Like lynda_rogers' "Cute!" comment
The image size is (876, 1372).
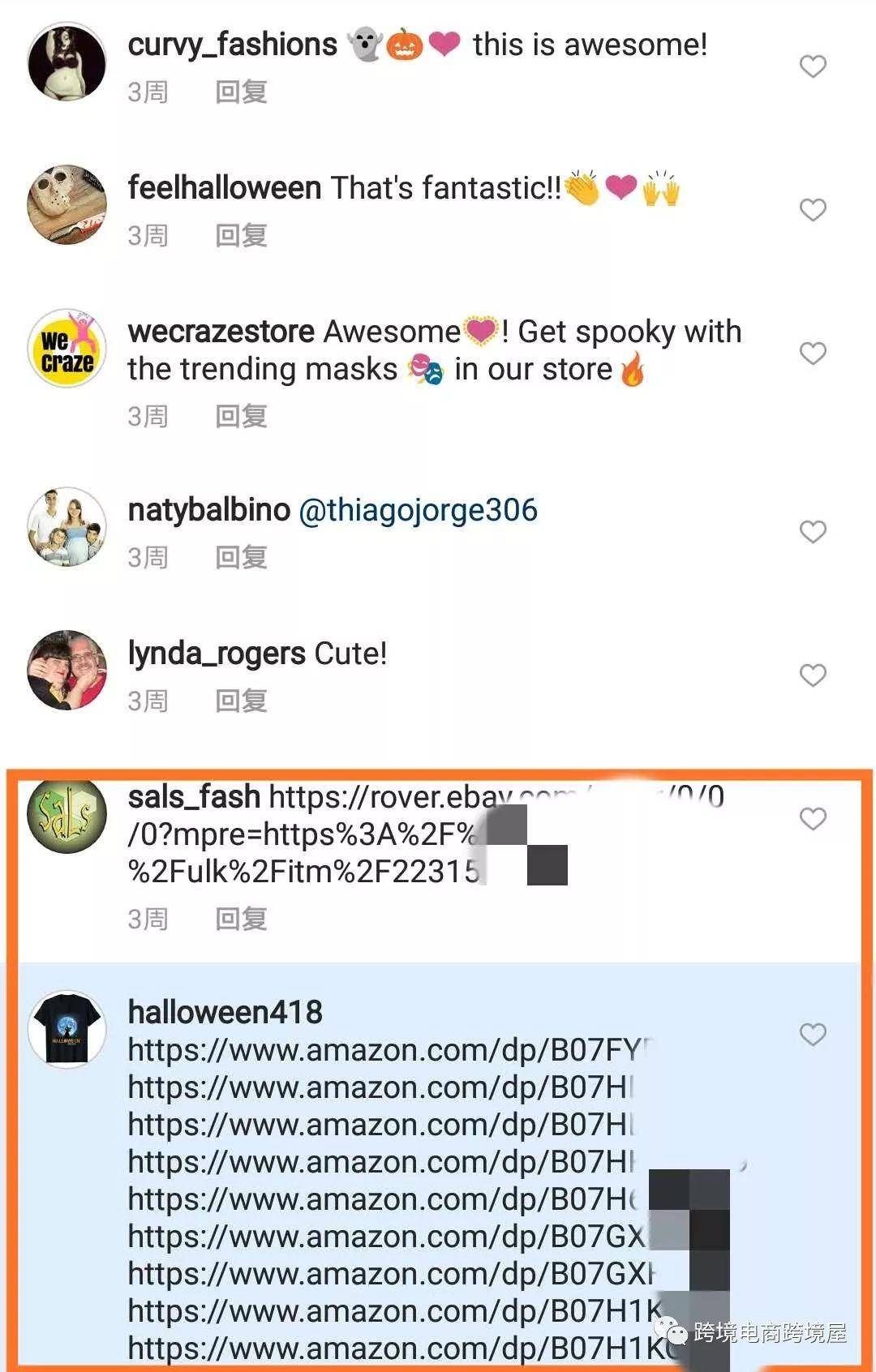click(x=813, y=675)
